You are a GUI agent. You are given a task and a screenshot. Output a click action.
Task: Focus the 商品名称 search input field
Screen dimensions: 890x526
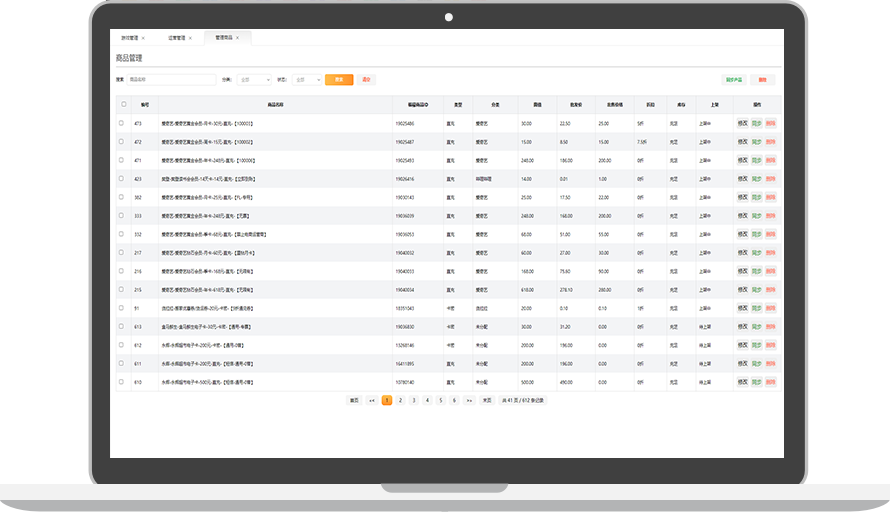point(170,80)
